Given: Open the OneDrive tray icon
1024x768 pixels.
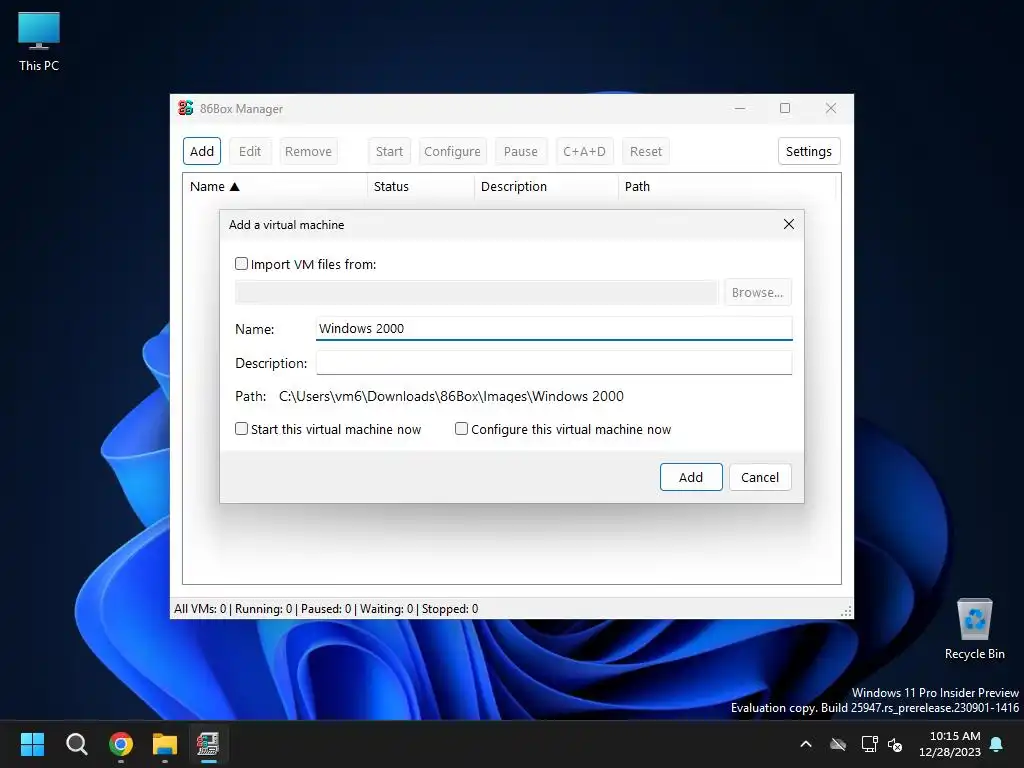Looking at the screenshot, I should (x=838, y=744).
